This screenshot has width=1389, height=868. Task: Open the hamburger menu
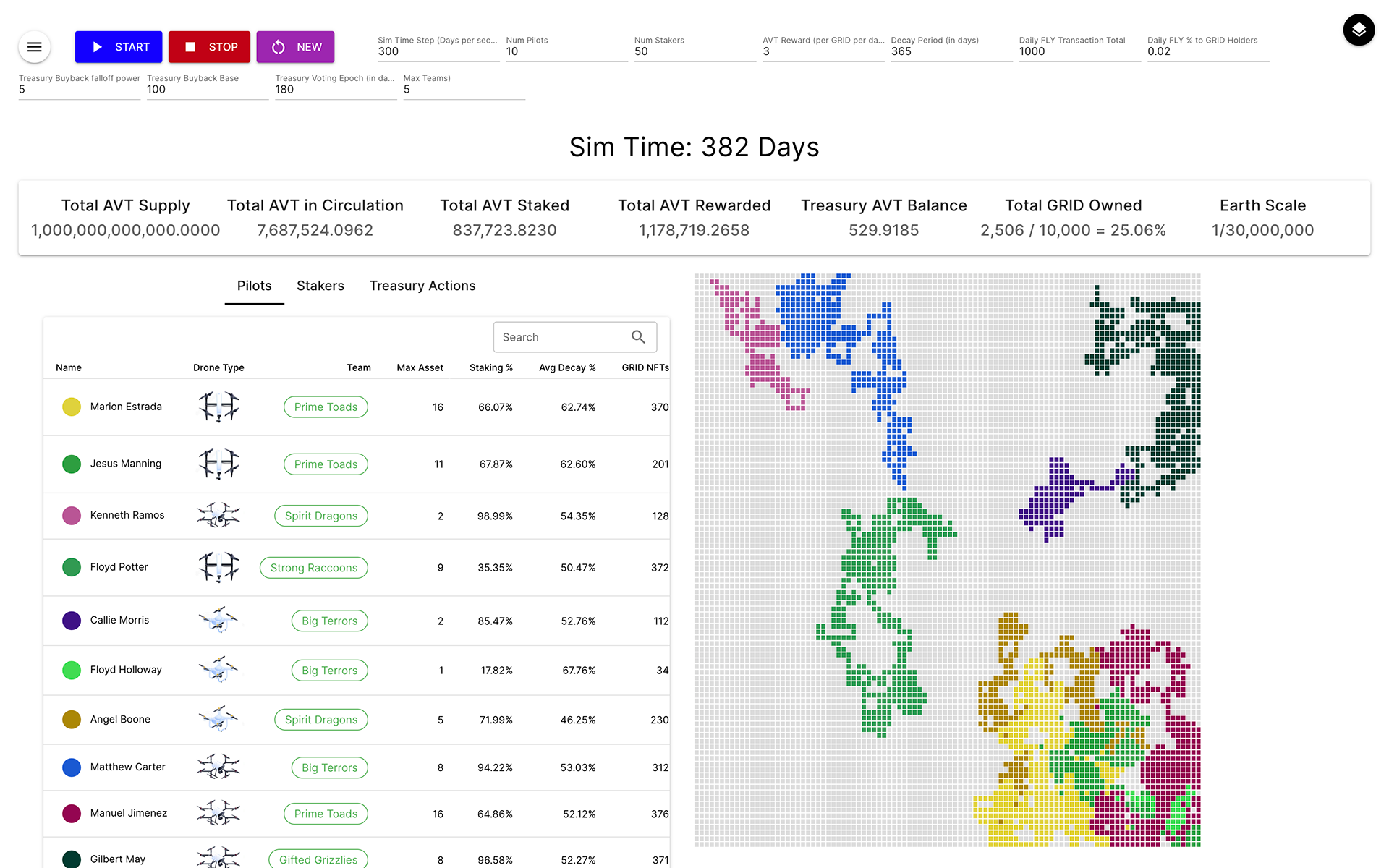[34, 47]
